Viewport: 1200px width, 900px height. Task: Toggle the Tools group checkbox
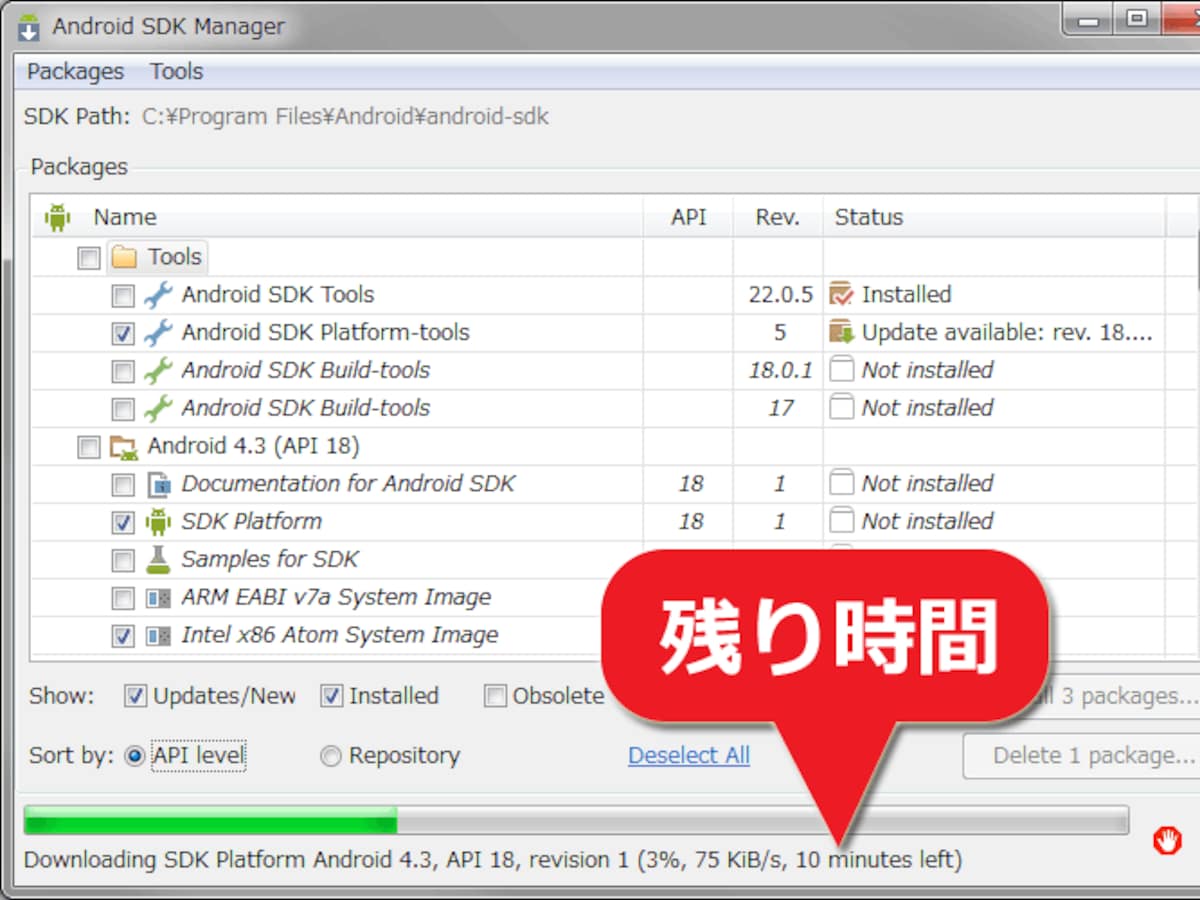pos(89,258)
